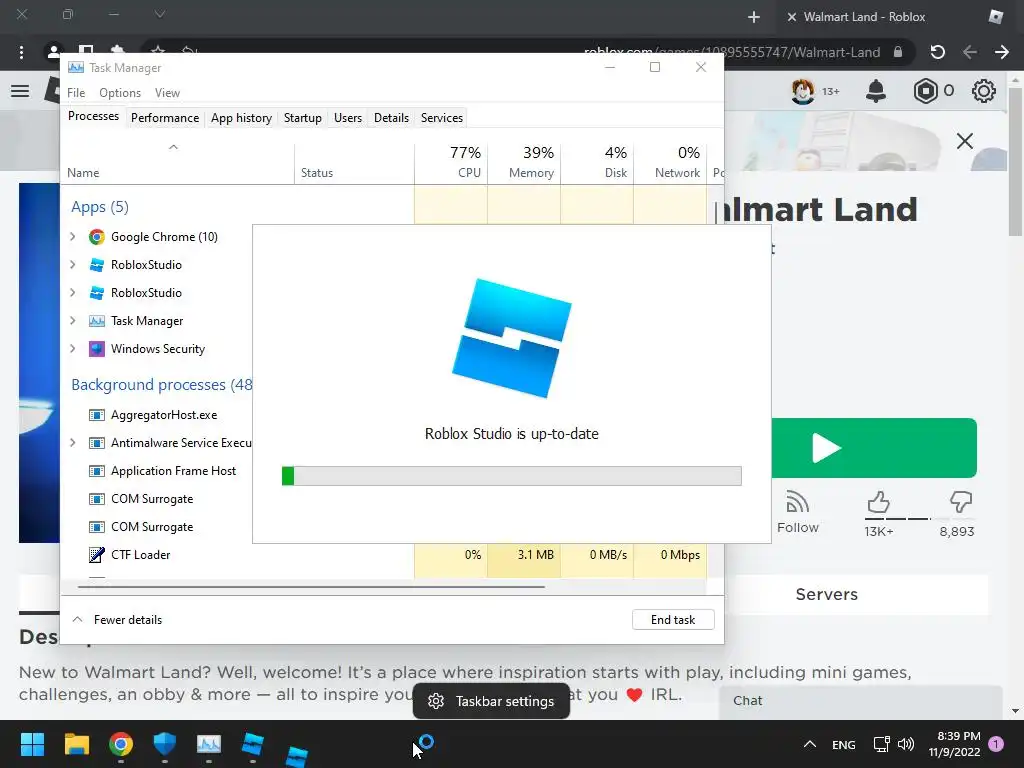The width and height of the screenshot is (1024, 768).
Task: Open the Roblox settings gear
Action: click(x=984, y=91)
